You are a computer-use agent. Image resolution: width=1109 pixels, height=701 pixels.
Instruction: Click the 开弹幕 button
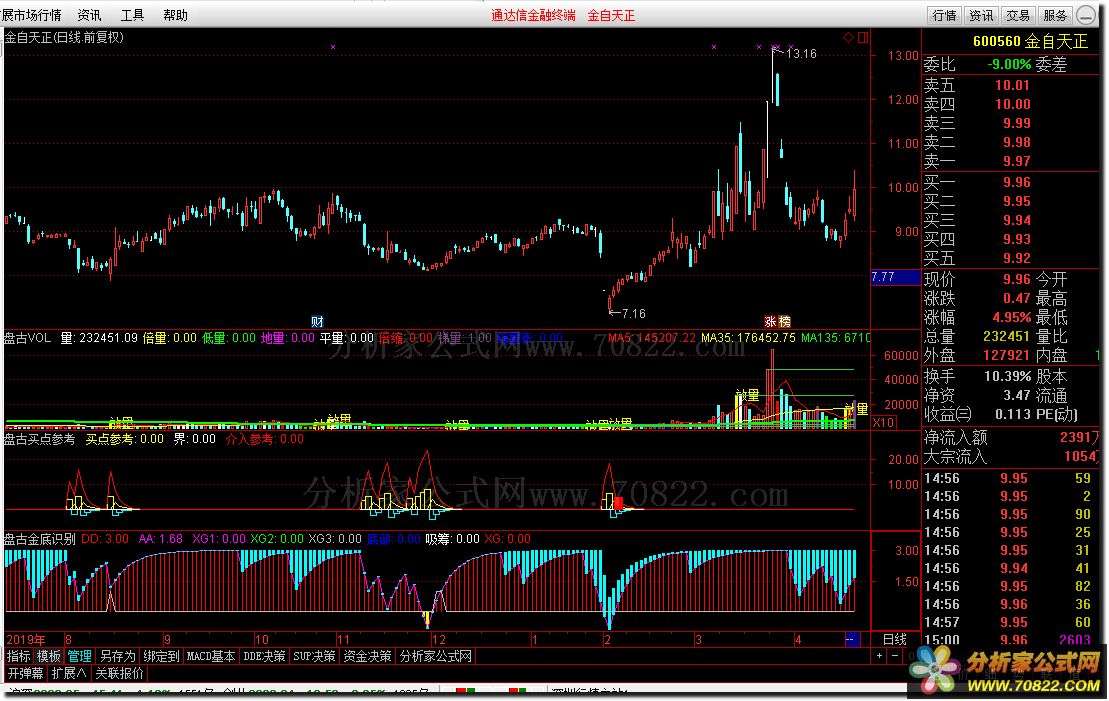[25, 673]
